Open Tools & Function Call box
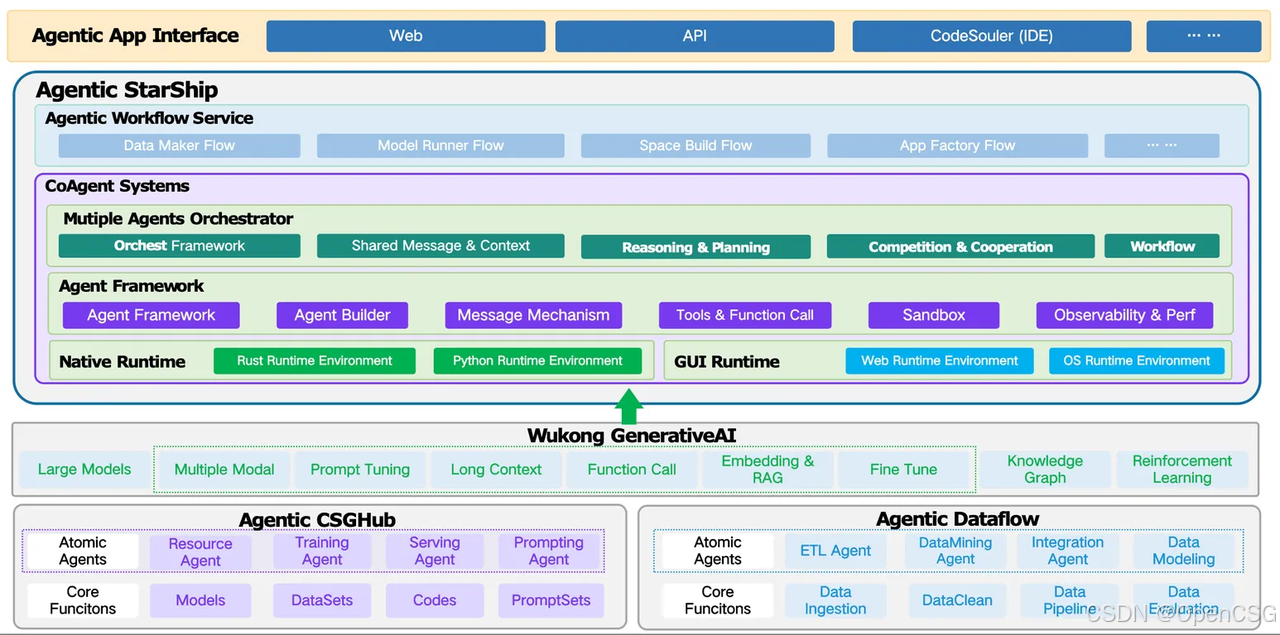 [744, 315]
